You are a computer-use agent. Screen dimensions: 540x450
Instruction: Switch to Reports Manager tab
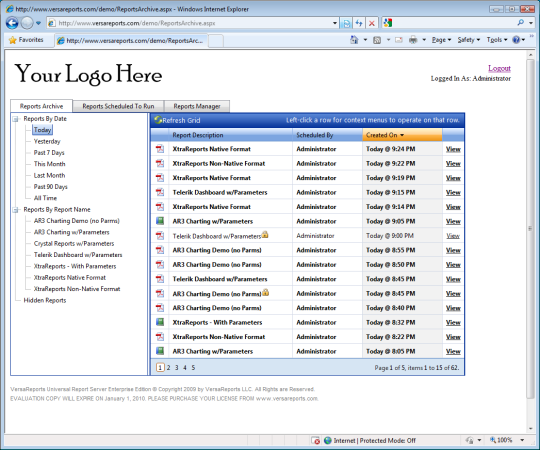coord(197,106)
